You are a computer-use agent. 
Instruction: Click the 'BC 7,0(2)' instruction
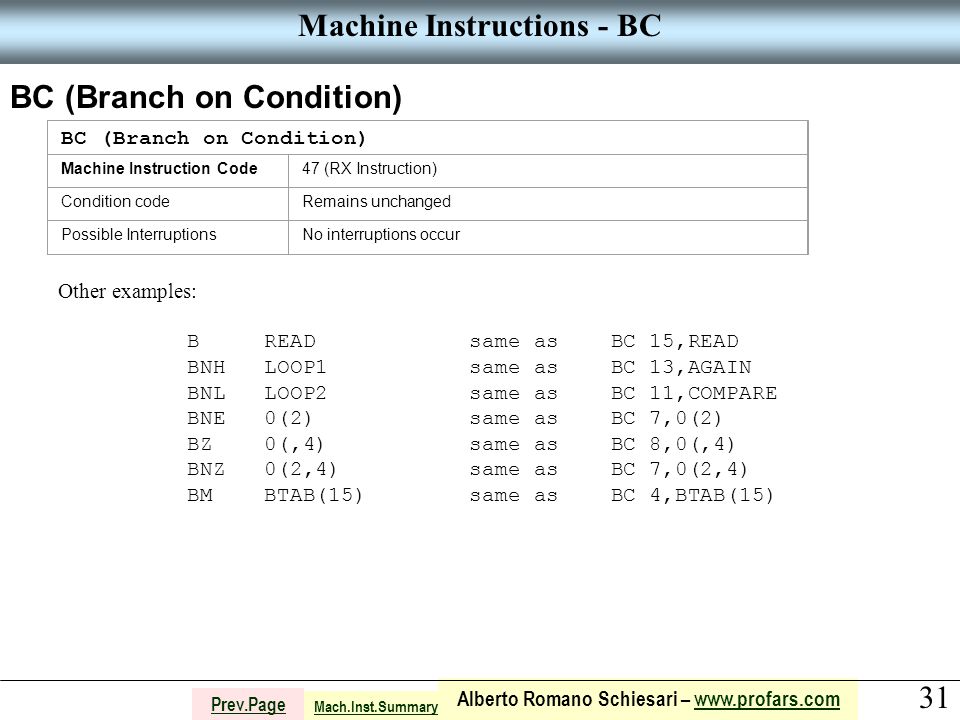point(666,418)
